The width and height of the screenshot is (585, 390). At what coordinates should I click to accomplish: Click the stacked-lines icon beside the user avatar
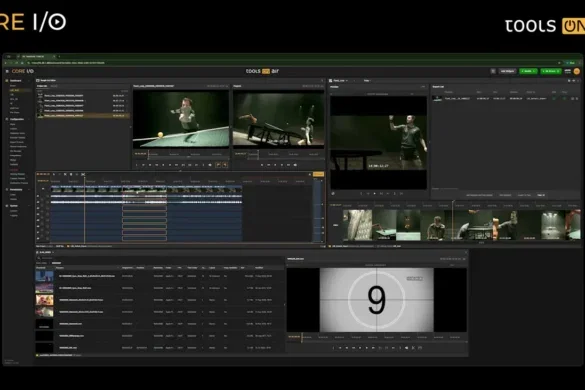[568, 71]
